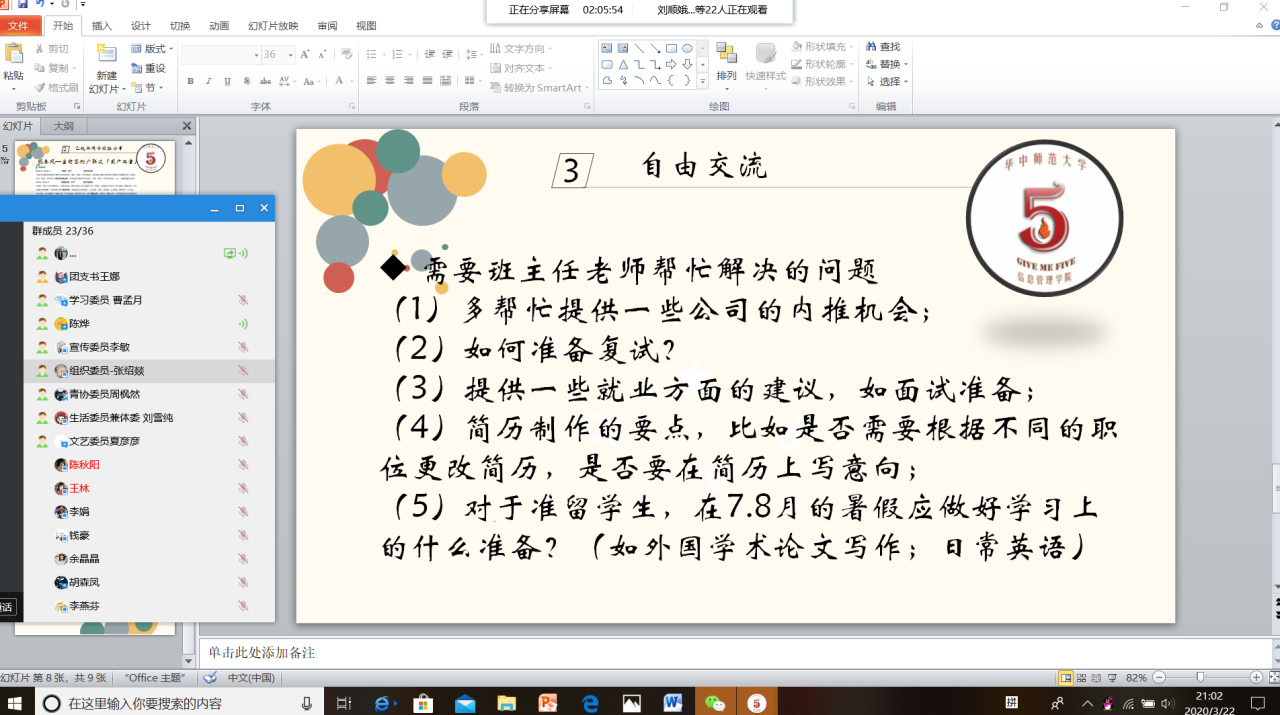The image size is (1280, 715).
Task: Toggle underline text formatting
Action: 227,81
